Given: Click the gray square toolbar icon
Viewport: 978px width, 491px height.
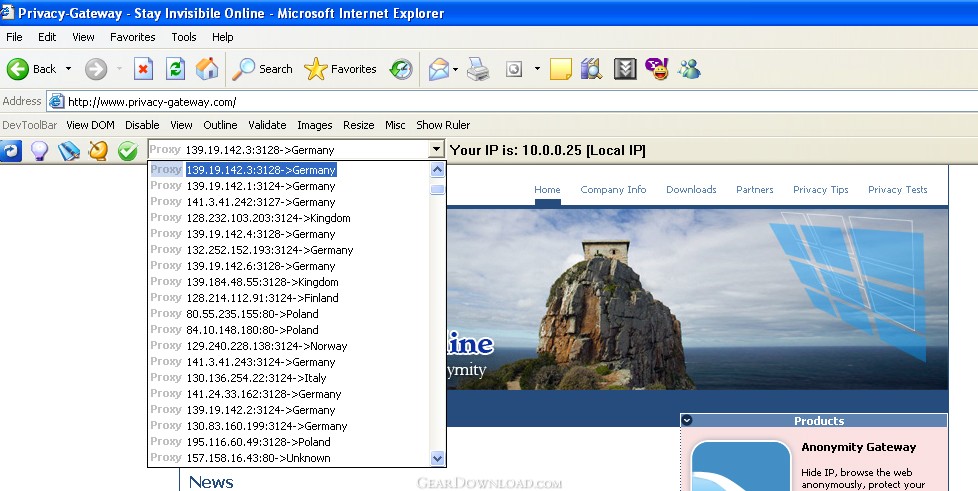Looking at the screenshot, I should pos(514,69).
